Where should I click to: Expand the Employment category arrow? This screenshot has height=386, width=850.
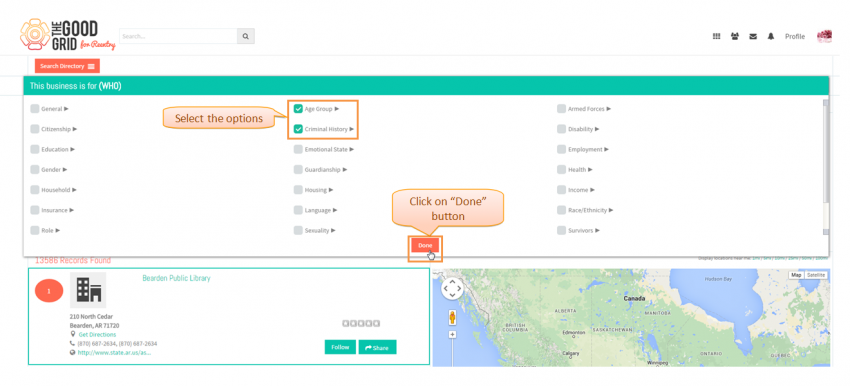[x=606, y=149]
